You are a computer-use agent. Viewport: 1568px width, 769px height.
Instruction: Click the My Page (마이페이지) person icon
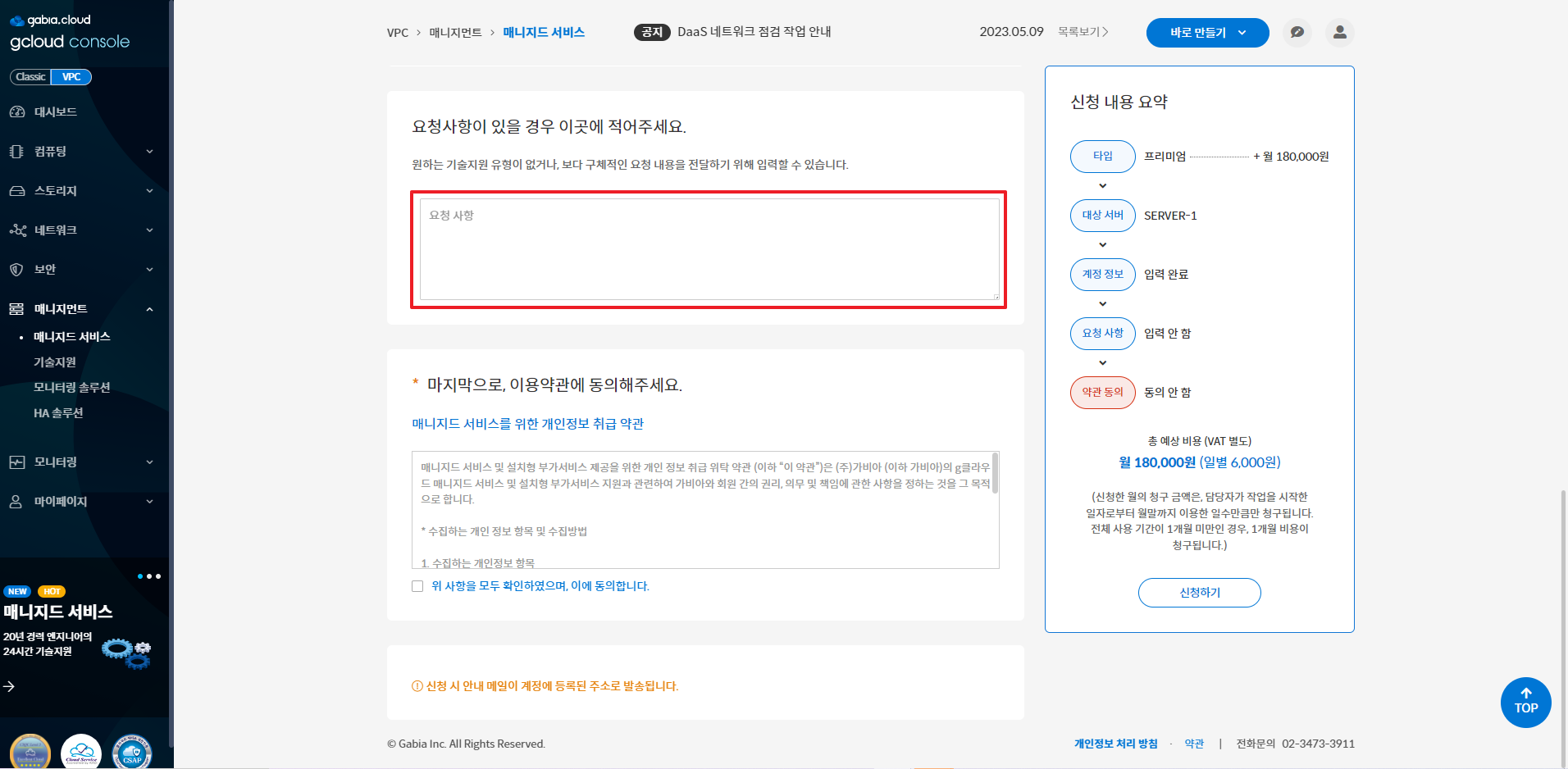coord(16,502)
